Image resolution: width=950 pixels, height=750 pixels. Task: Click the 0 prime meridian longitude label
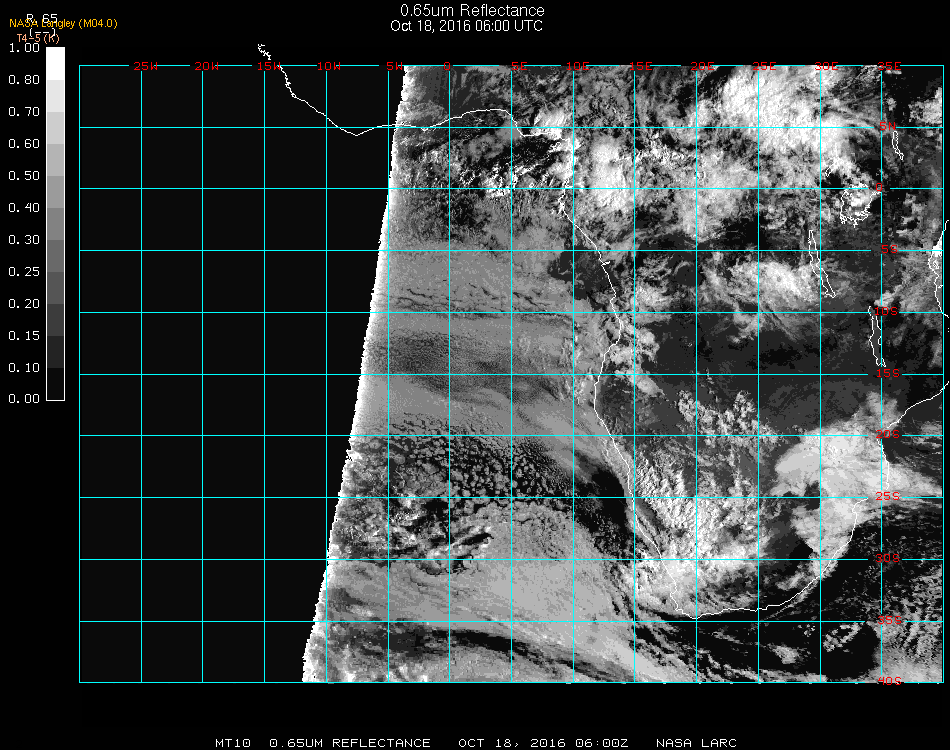click(447, 66)
